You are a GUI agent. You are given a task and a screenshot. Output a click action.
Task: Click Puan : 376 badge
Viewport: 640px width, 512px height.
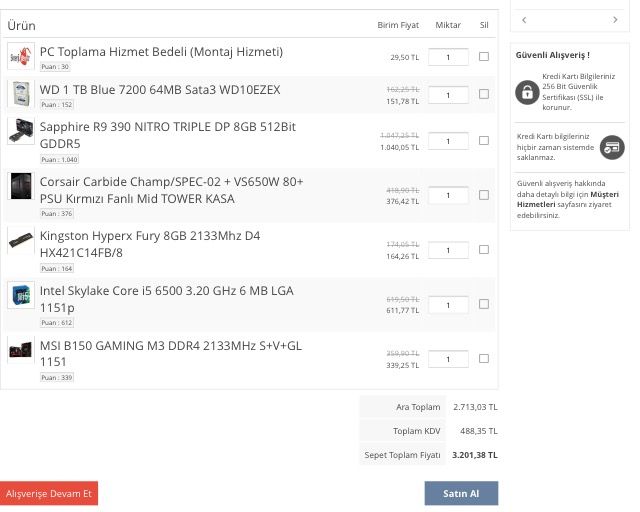click(x=57, y=214)
